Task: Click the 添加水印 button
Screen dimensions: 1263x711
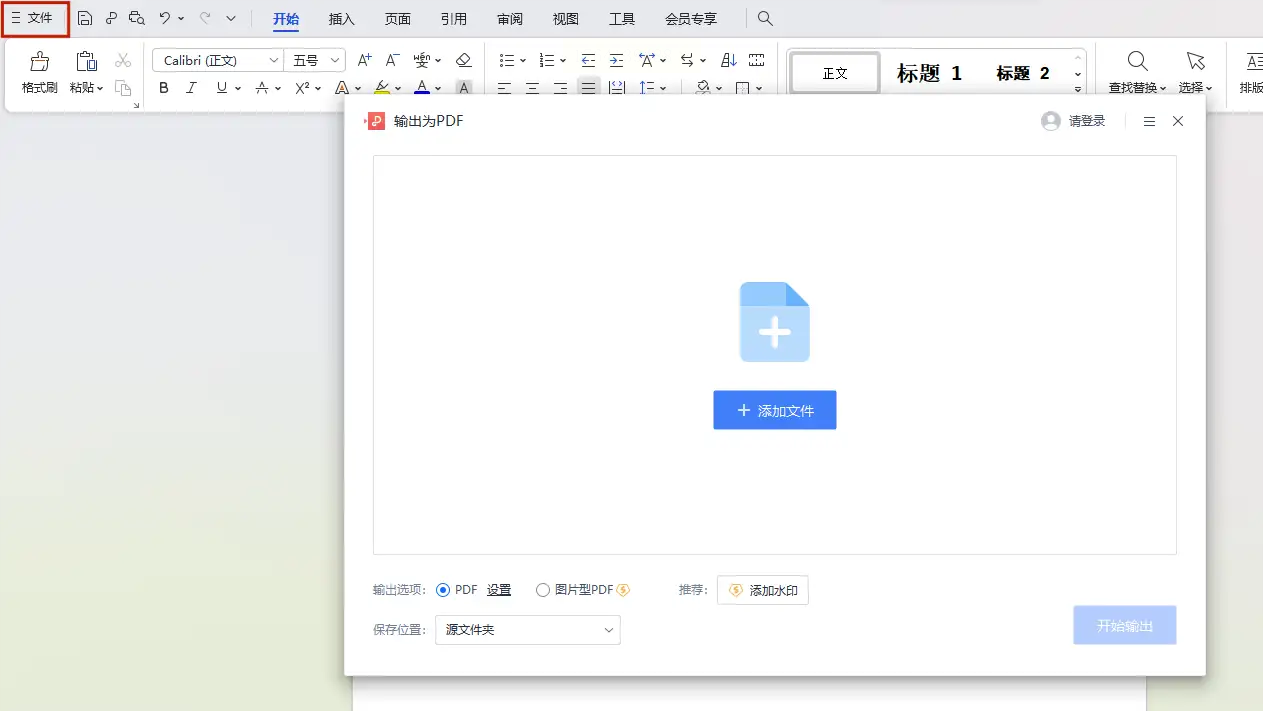Action: tap(762, 590)
